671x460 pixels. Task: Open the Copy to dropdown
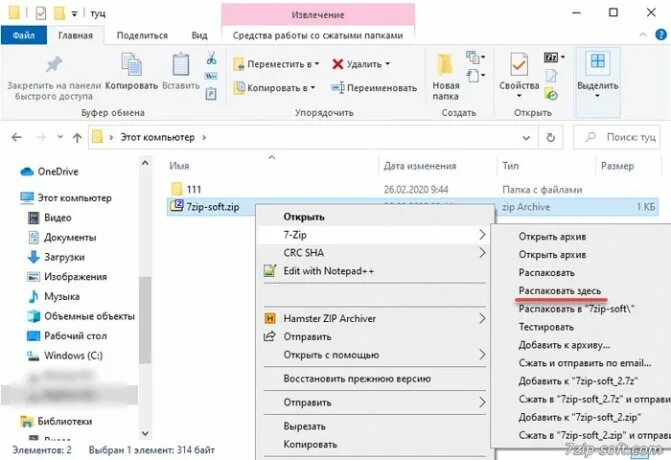(x=274, y=88)
